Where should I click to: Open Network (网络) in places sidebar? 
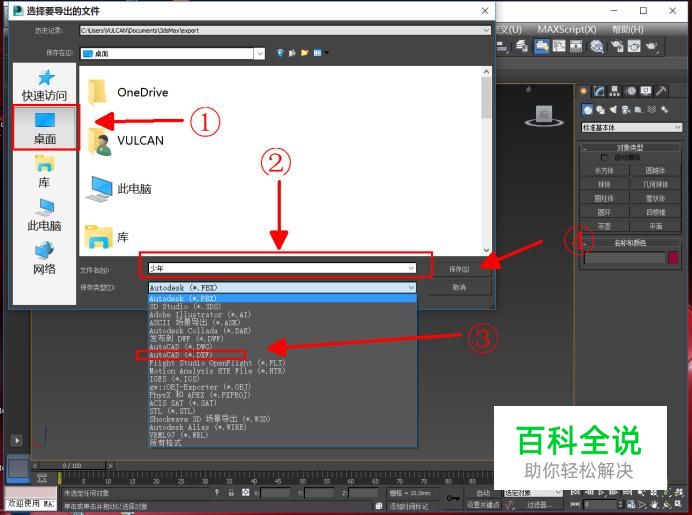coord(45,258)
